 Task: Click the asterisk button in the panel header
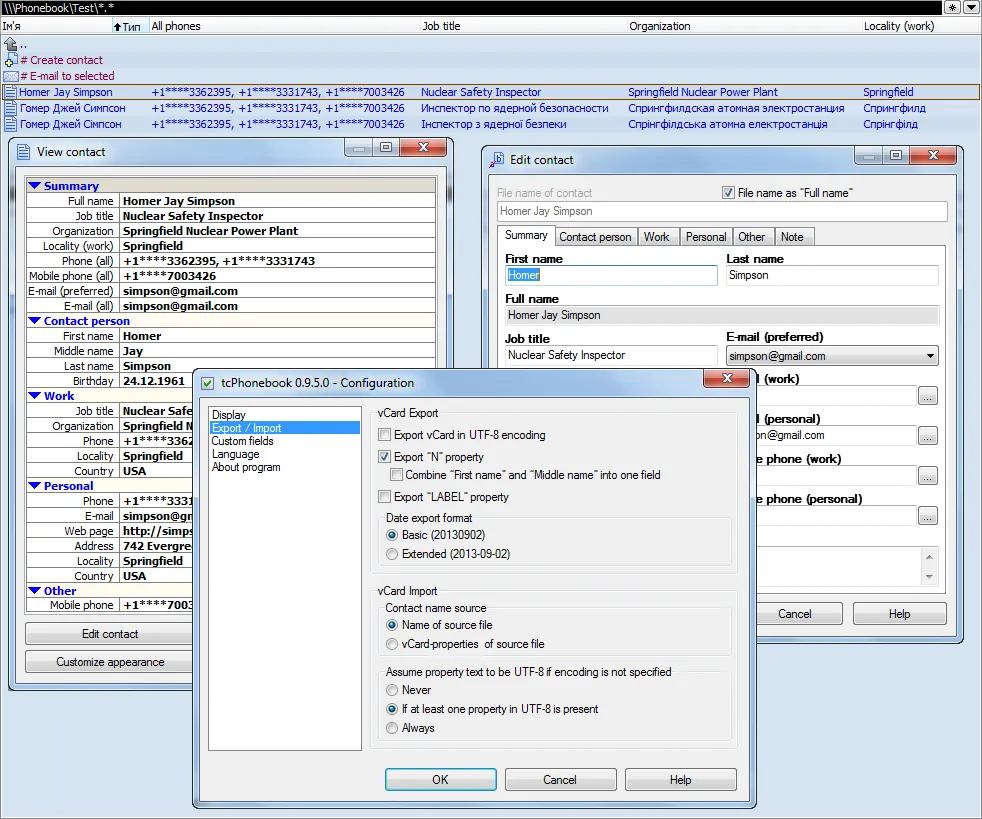[952, 8]
